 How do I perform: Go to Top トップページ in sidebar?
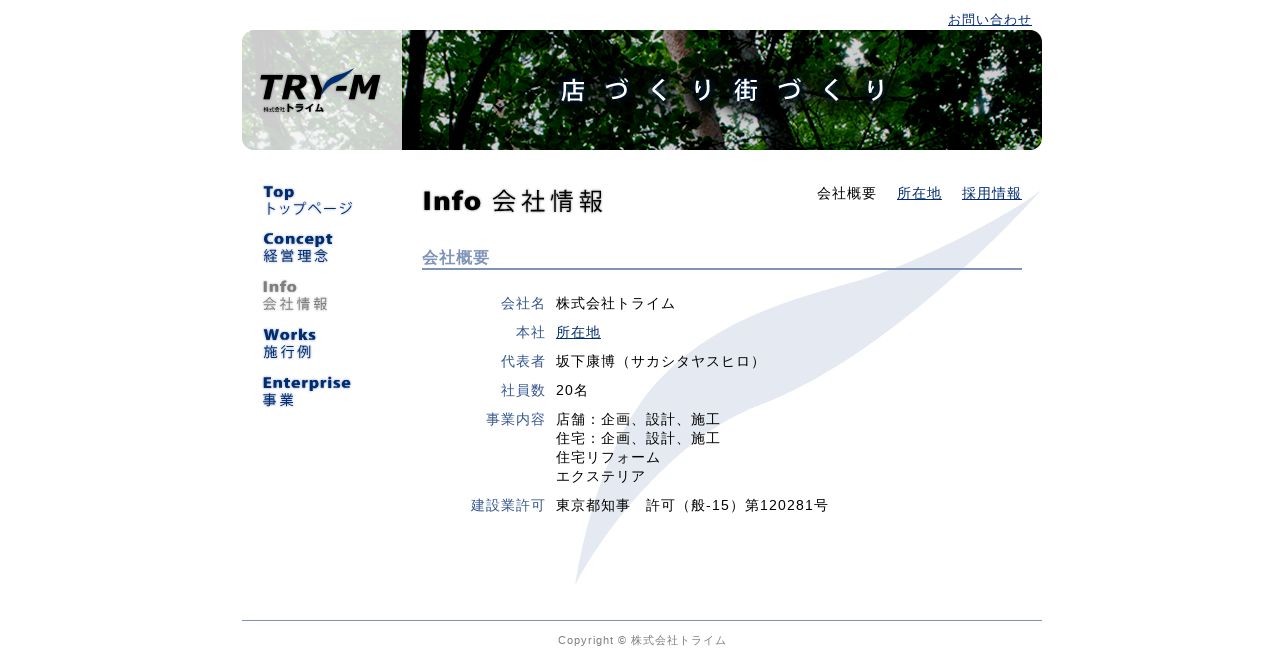coord(308,200)
